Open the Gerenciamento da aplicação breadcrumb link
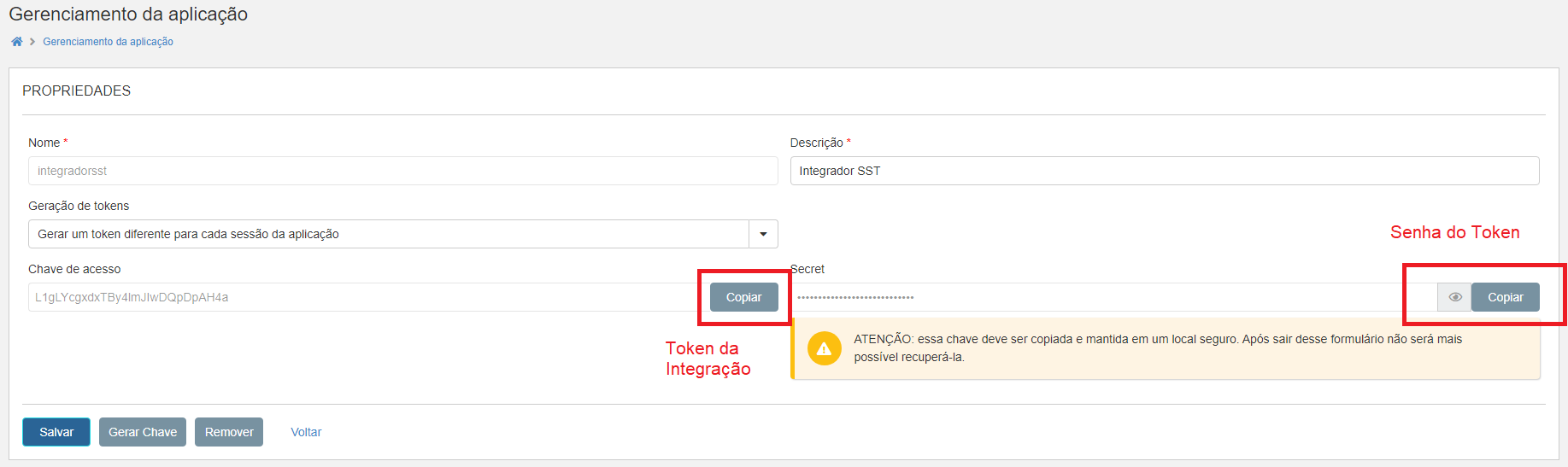Viewport: 1568px width, 467px height. pos(108,42)
